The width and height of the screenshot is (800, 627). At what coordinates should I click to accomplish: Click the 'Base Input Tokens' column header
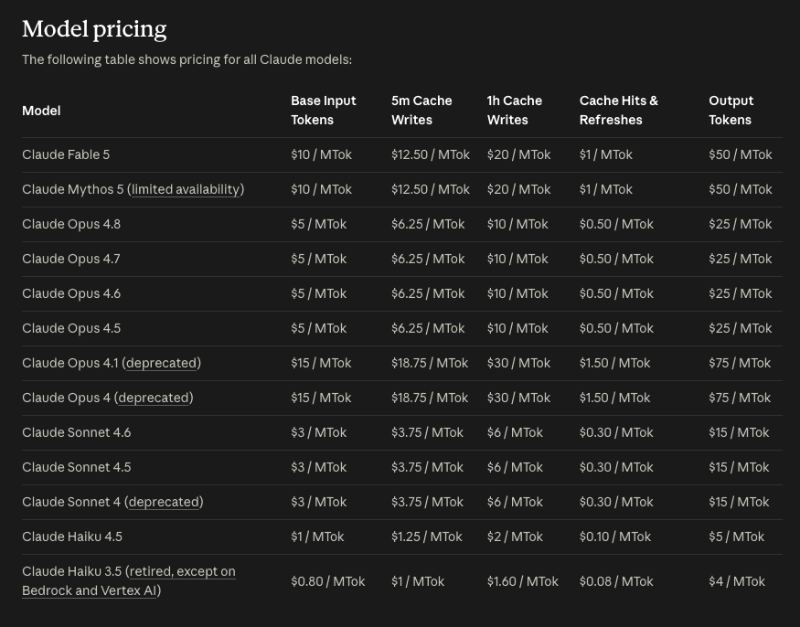point(323,110)
